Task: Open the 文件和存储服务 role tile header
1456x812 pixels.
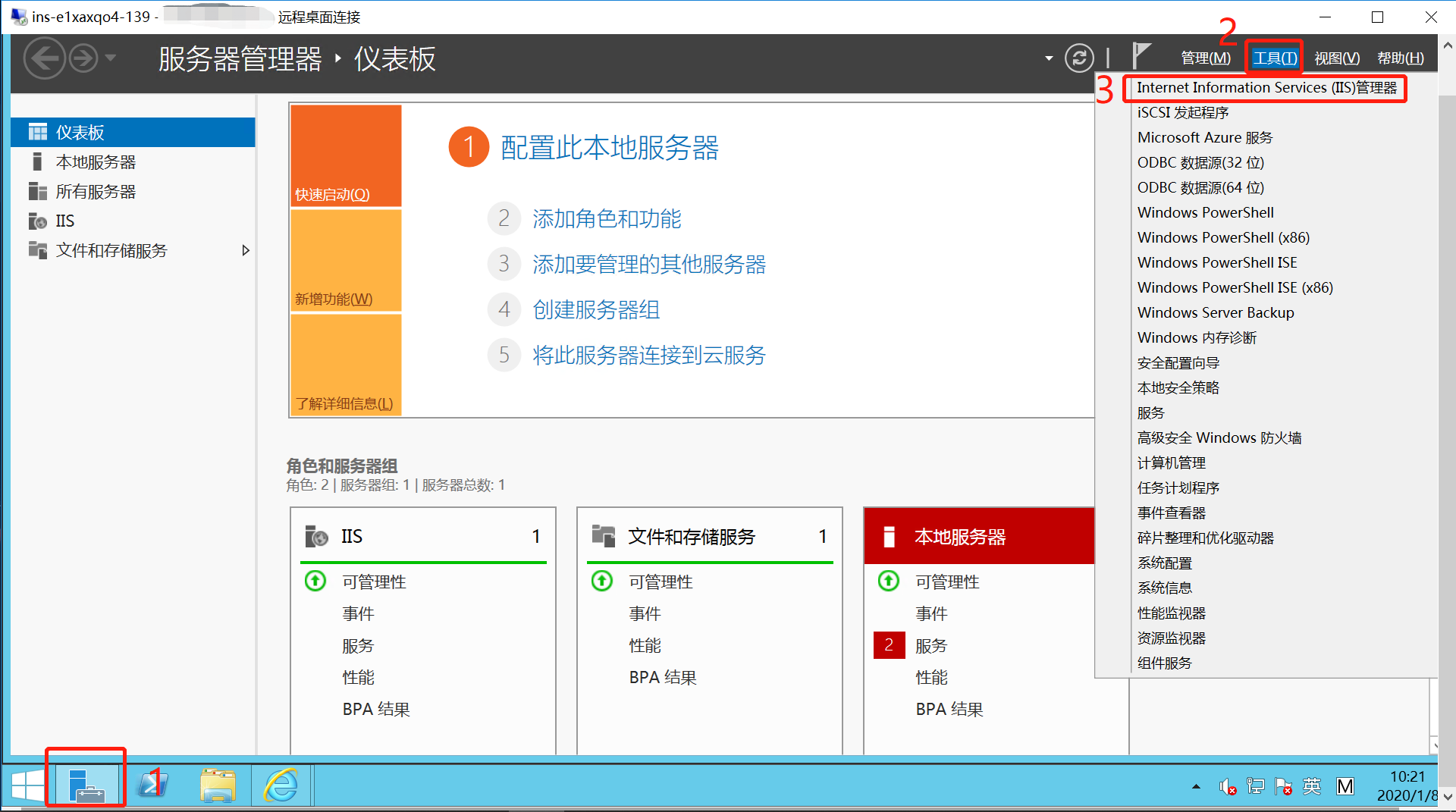Action: 710,537
